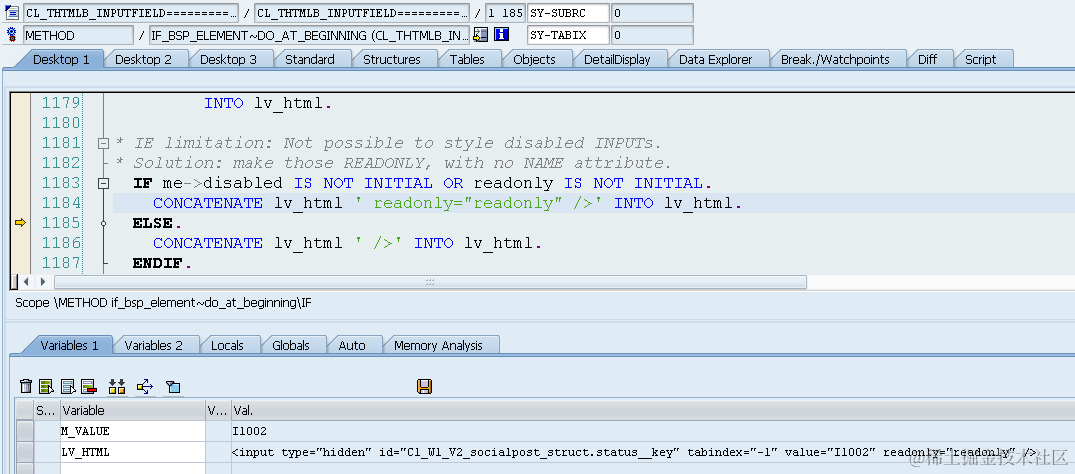Select the Variables 1 tab
Image resolution: width=1075 pixels, height=474 pixels.
tap(69, 345)
